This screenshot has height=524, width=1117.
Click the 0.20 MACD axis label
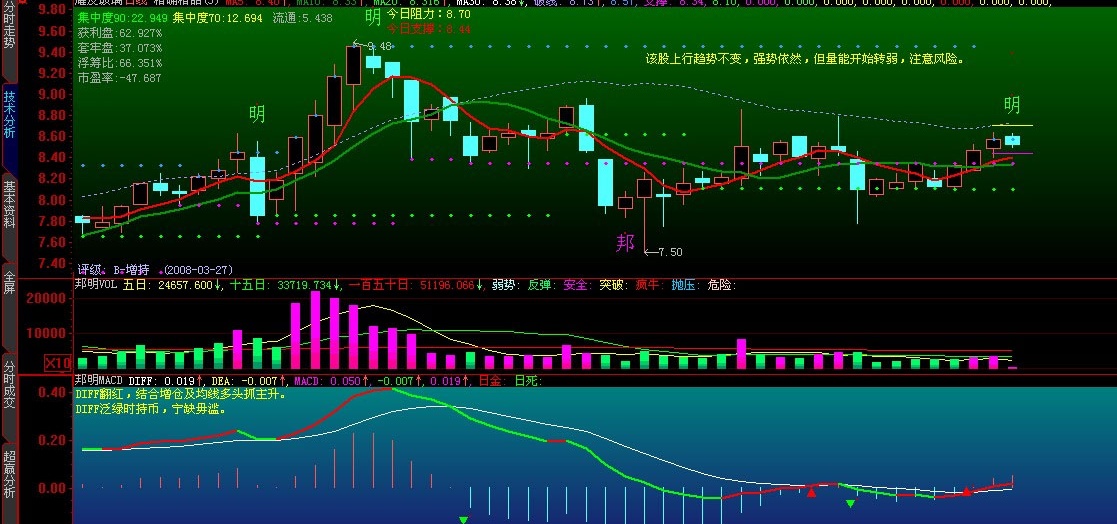pyautogui.click(x=51, y=441)
